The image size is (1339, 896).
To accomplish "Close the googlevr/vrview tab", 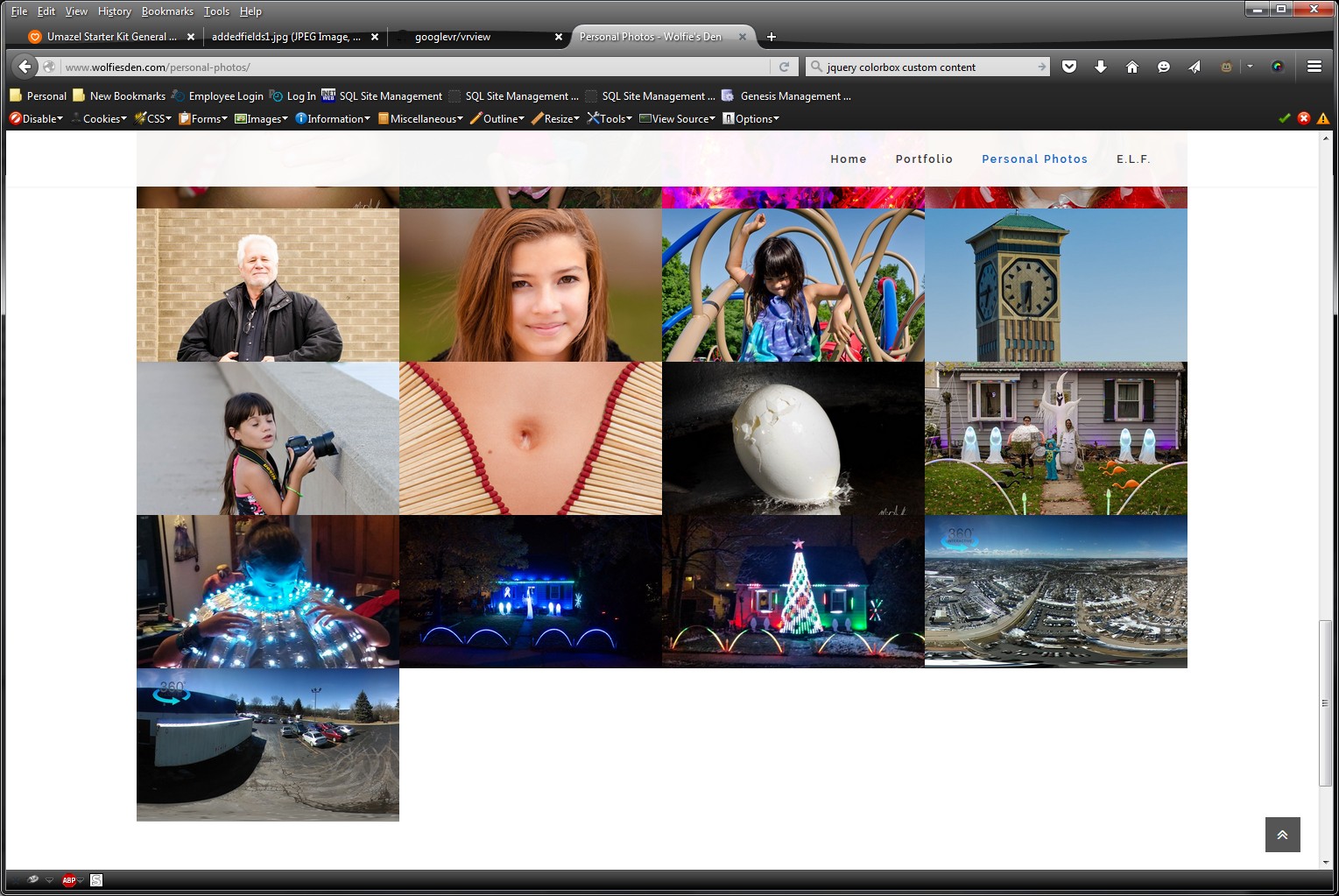I will [x=559, y=37].
